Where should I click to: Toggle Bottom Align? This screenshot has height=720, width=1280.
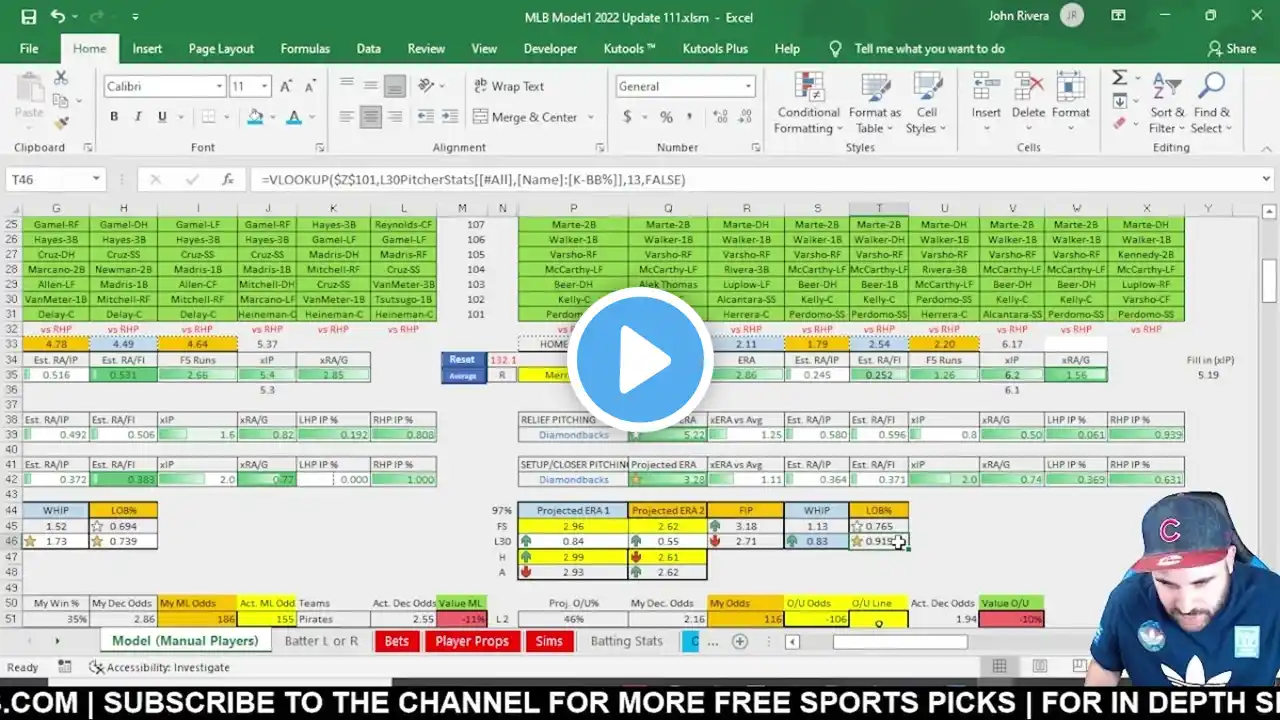click(x=395, y=86)
